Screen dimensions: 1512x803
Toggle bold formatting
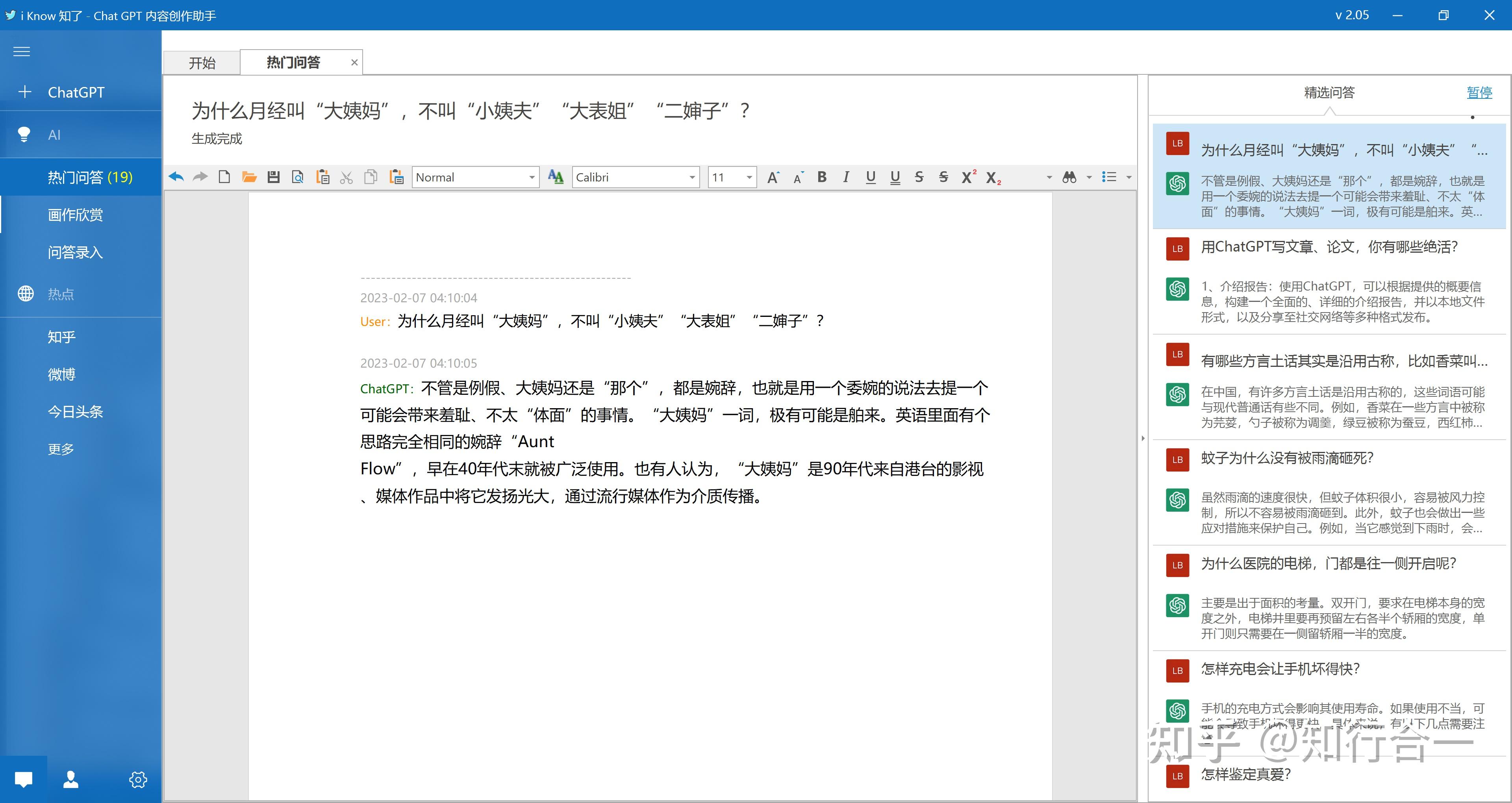[822, 177]
